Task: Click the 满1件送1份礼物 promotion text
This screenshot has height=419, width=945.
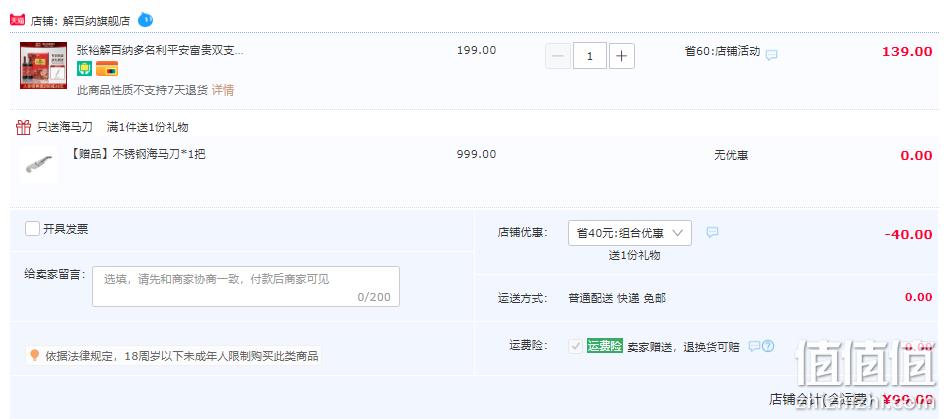Action: point(148,127)
